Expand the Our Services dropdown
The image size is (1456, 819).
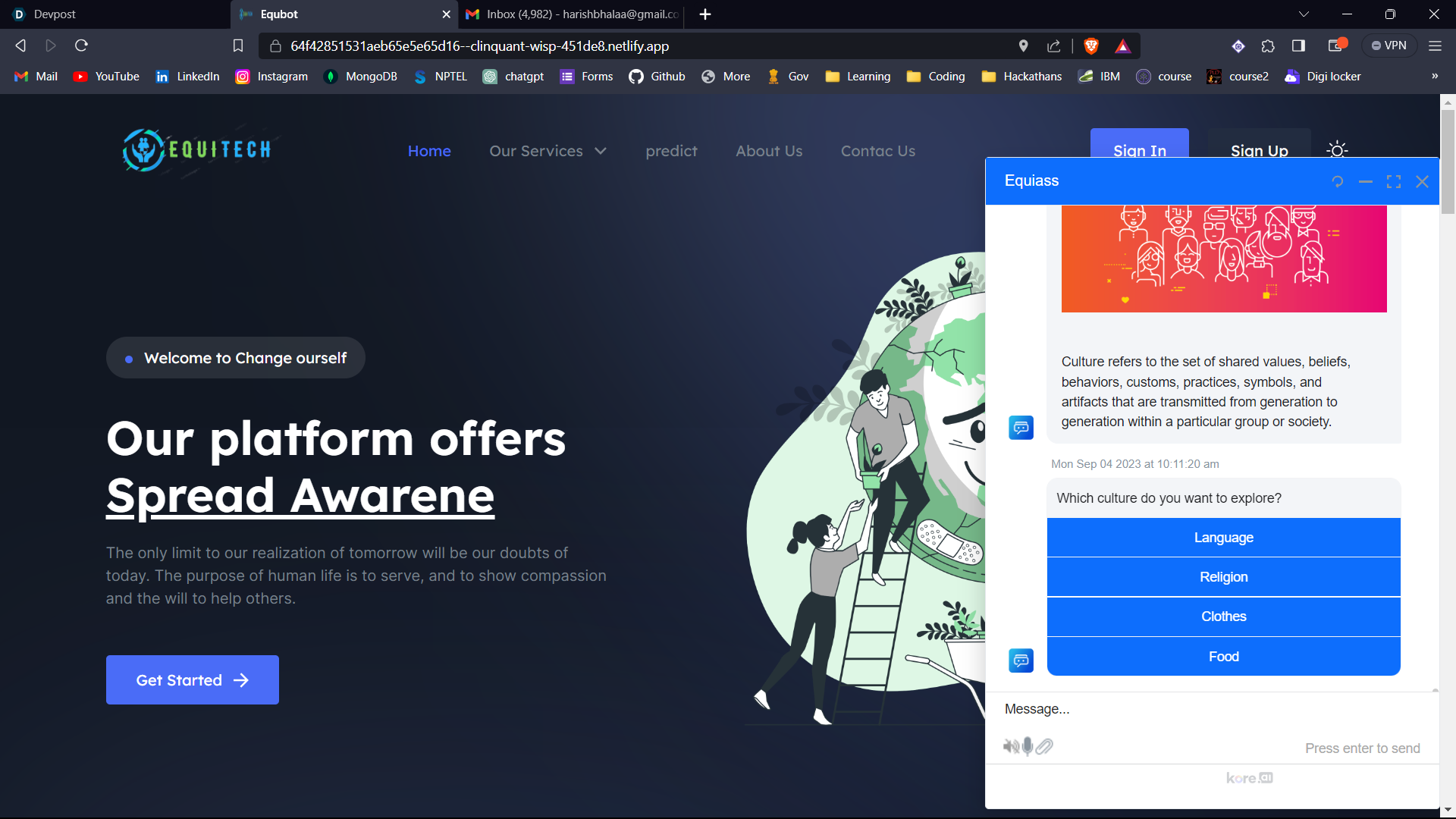coord(548,151)
